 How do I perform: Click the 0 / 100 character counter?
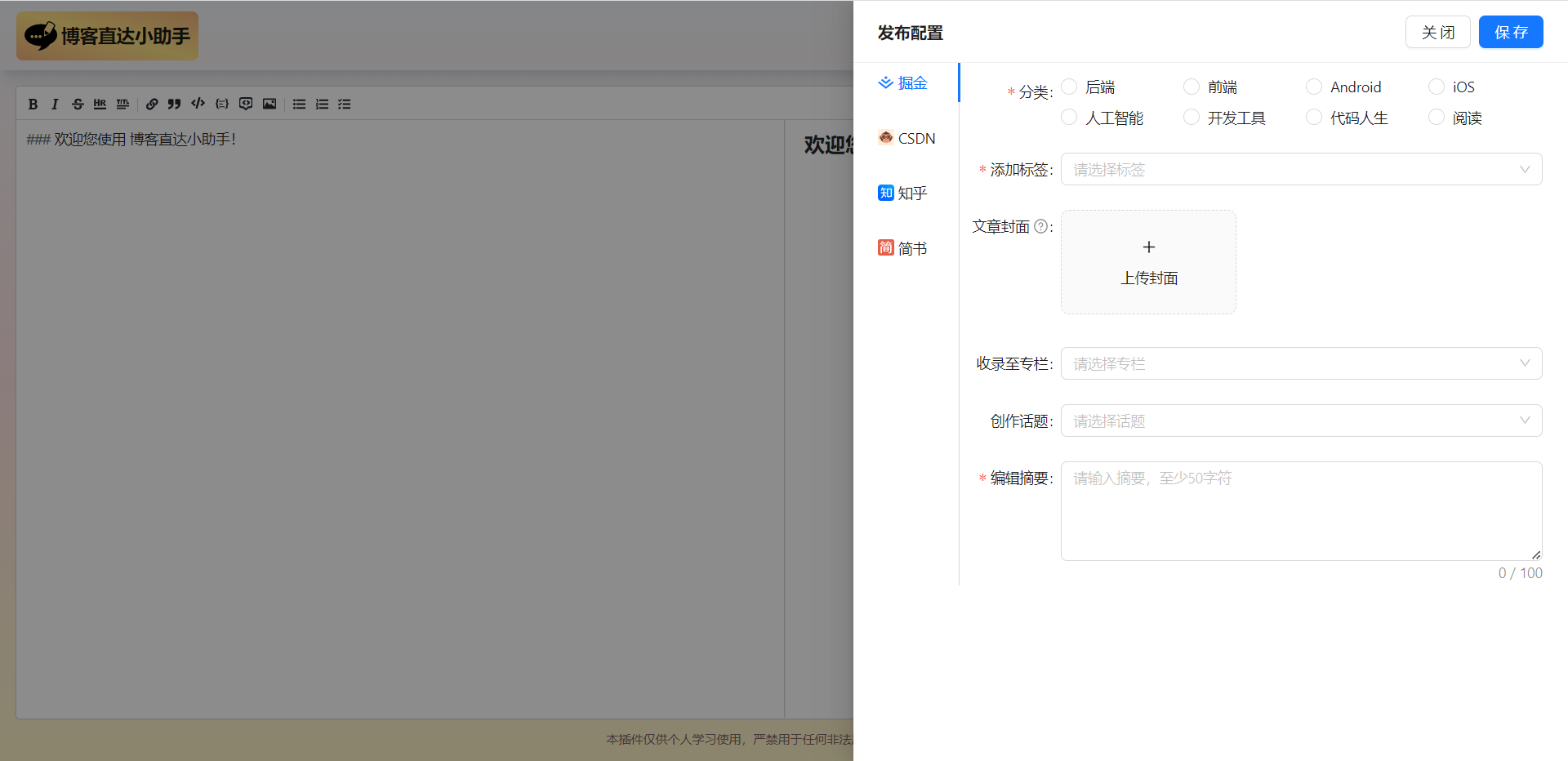[1520, 573]
